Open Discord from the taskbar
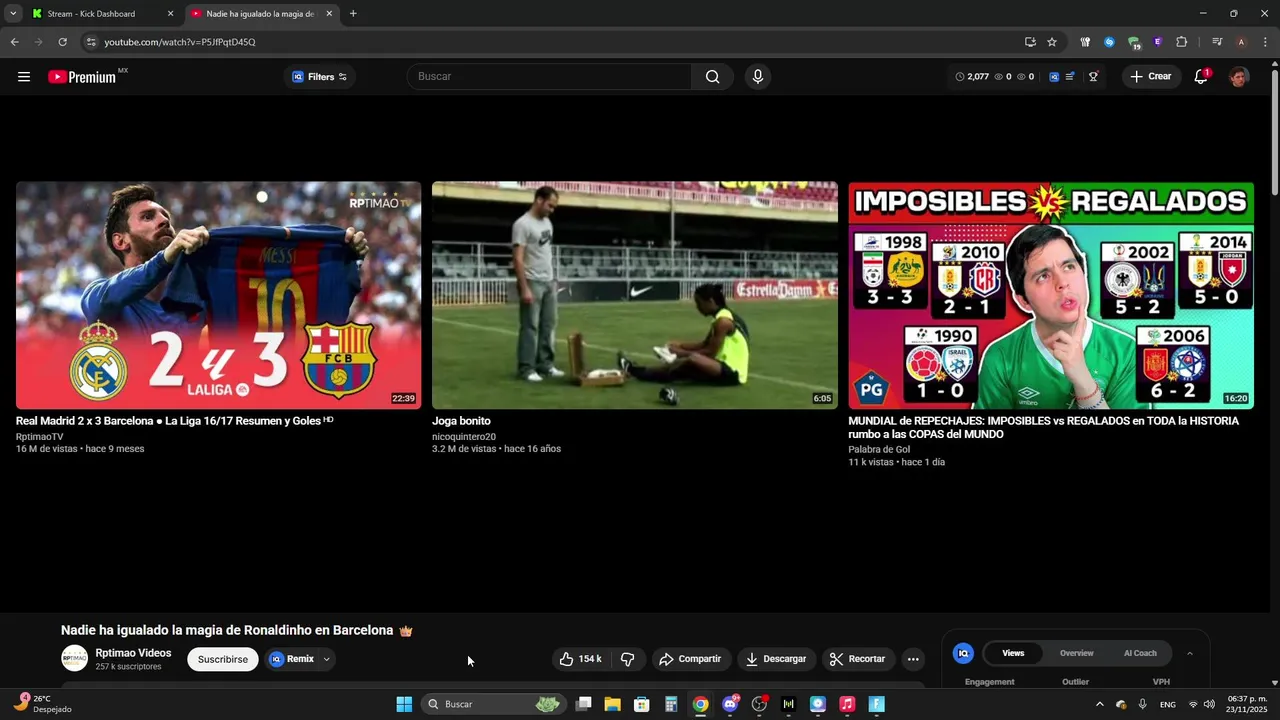 point(730,704)
